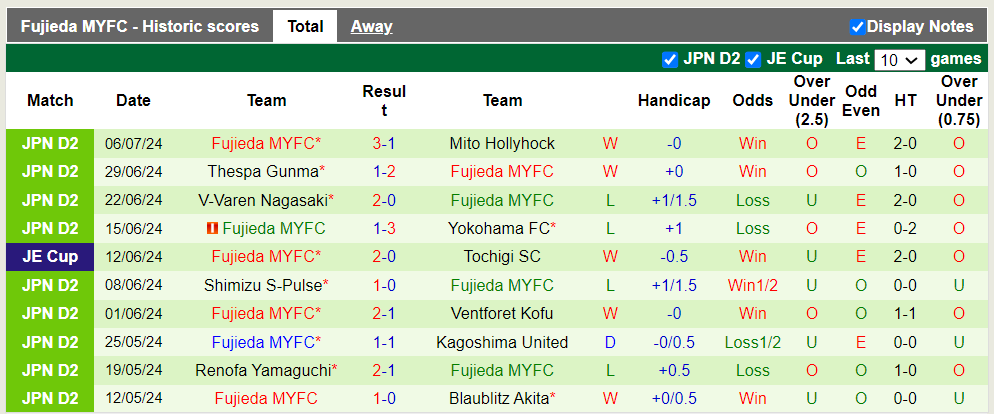The image size is (994, 414).
Task: Click the red card icon beside Fujieda MYFC
Action: [x=212, y=228]
